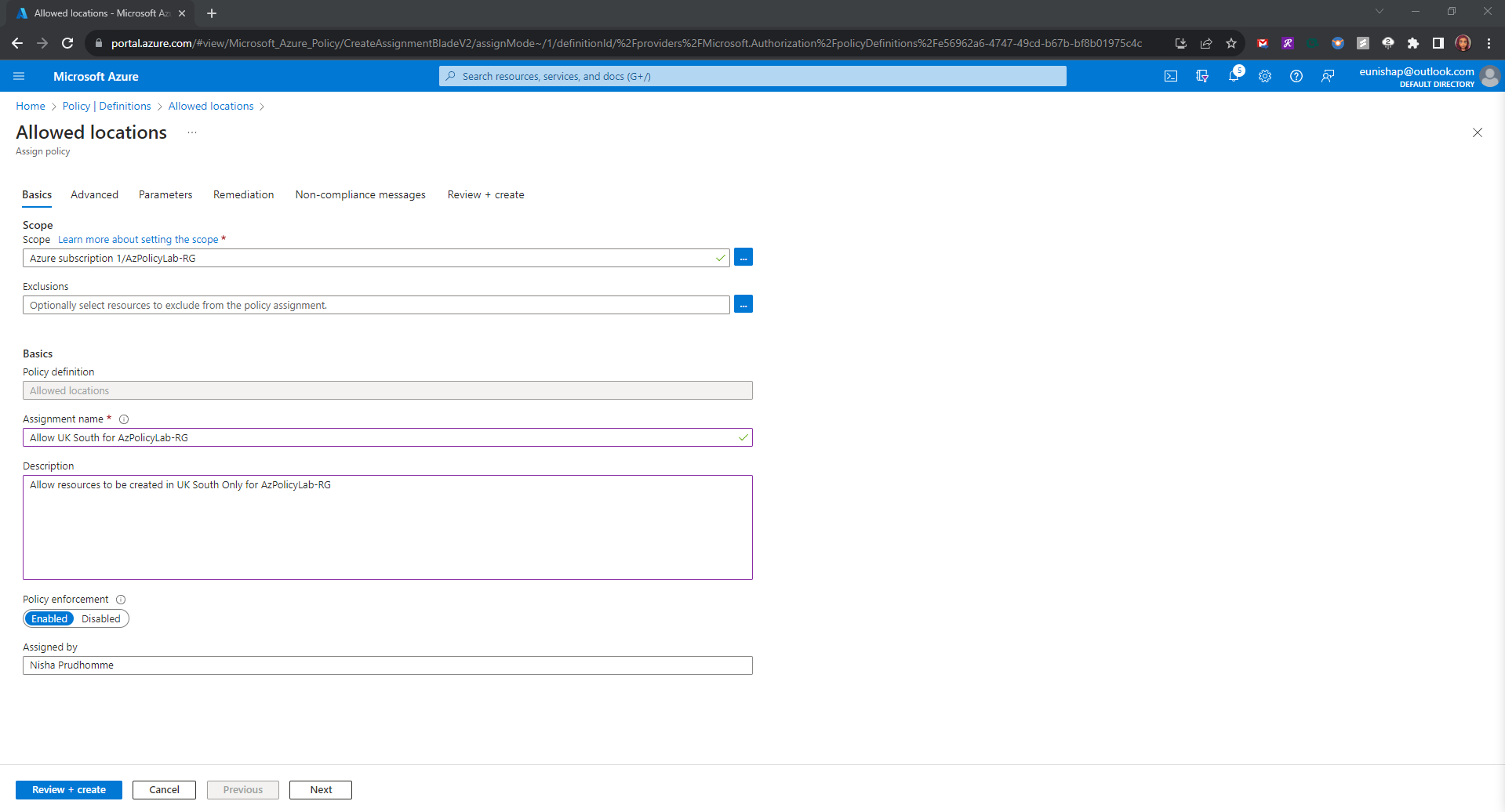Open the Feedback icon in header
The height and width of the screenshot is (812, 1505).
1328,76
